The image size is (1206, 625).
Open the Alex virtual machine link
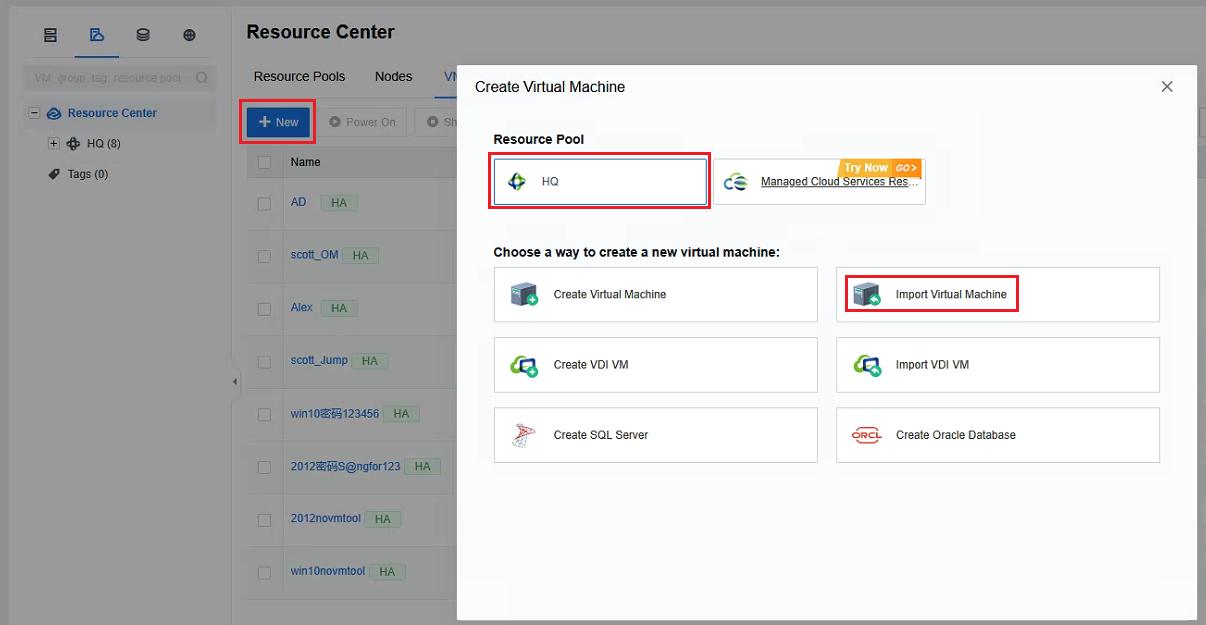coord(302,308)
